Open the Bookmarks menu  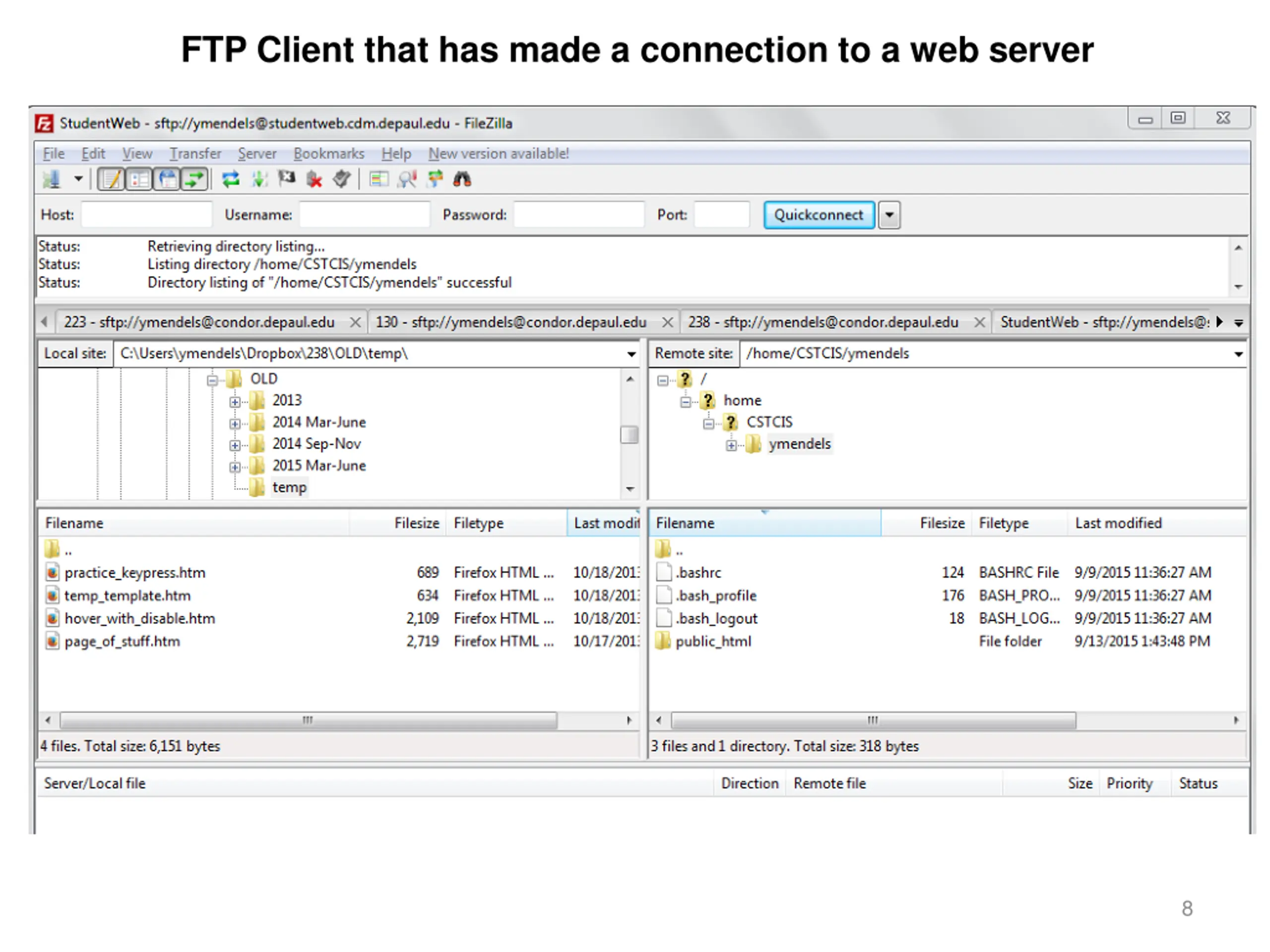329,154
